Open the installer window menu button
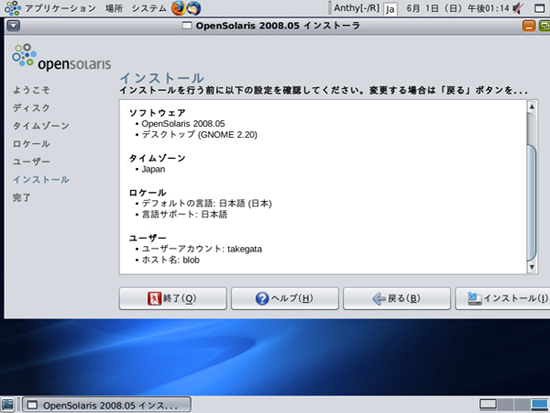 (13, 26)
